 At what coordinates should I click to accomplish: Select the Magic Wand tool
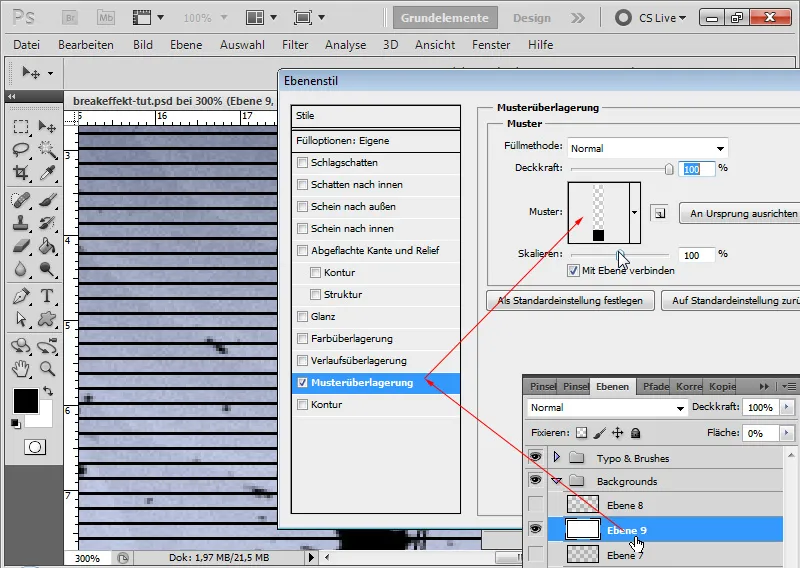47,150
